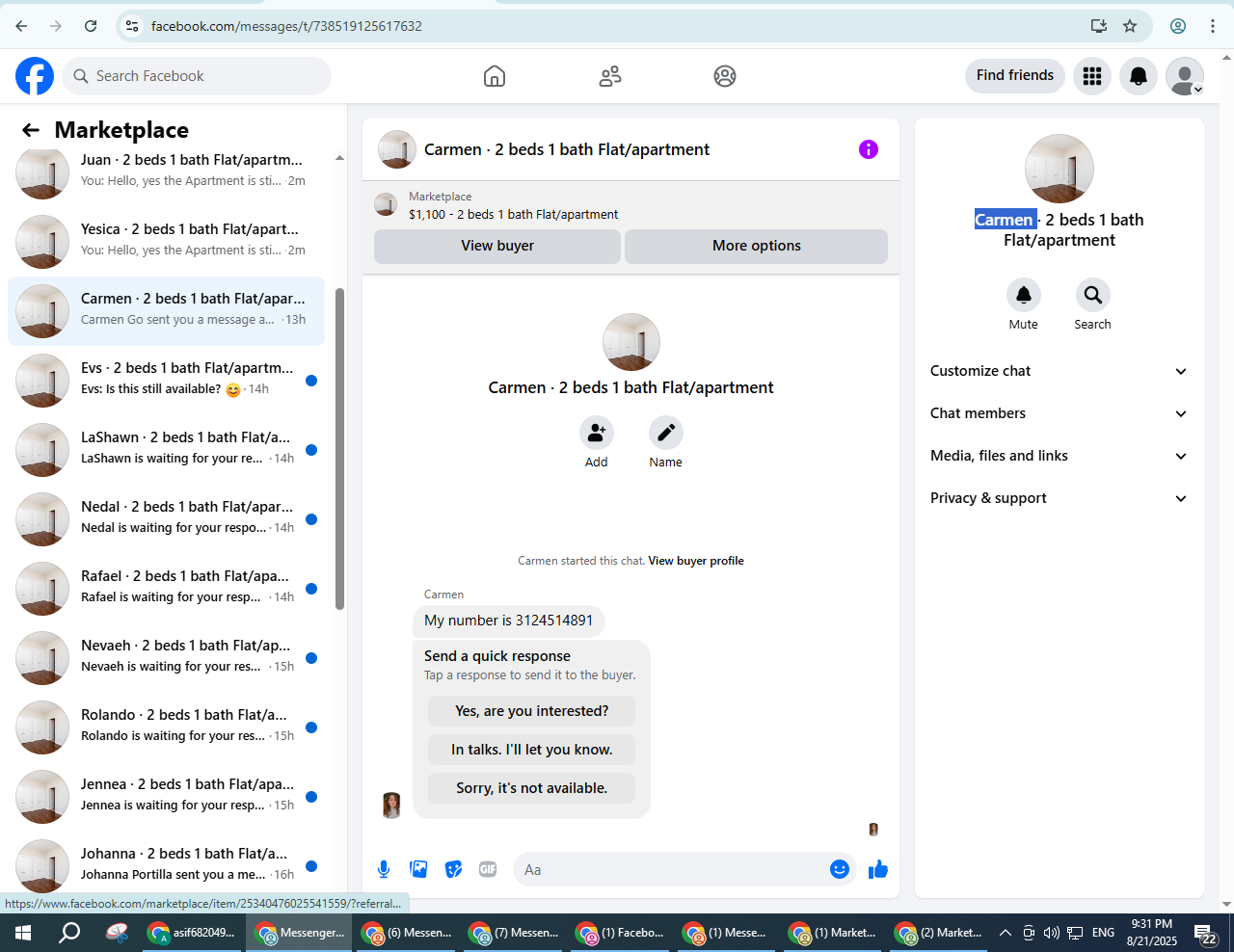
Task: Open the Home feed icon
Action: coord(495,76)
